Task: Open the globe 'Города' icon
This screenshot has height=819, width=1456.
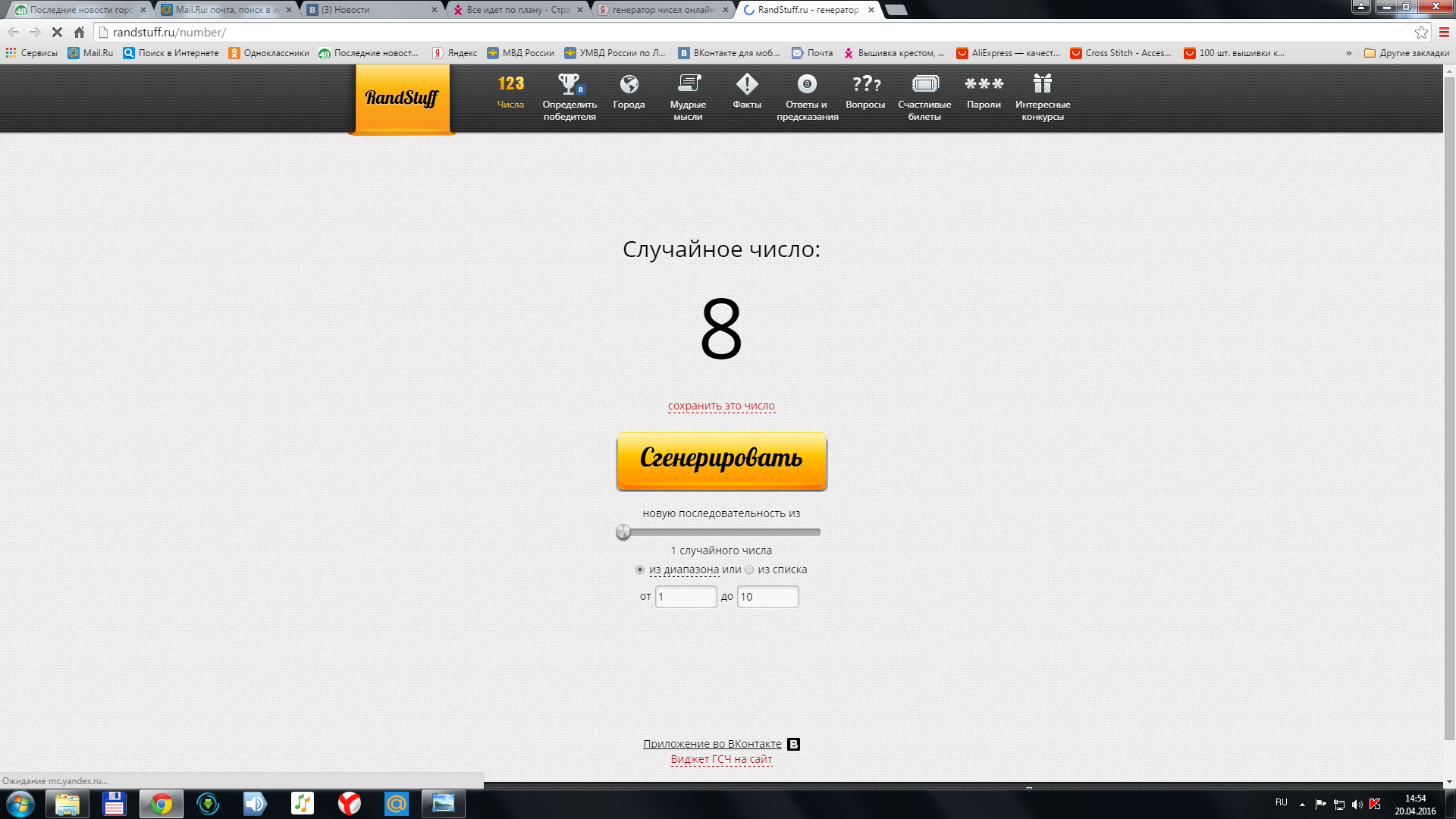Action: pyautogui.click(x=629, y=84)
